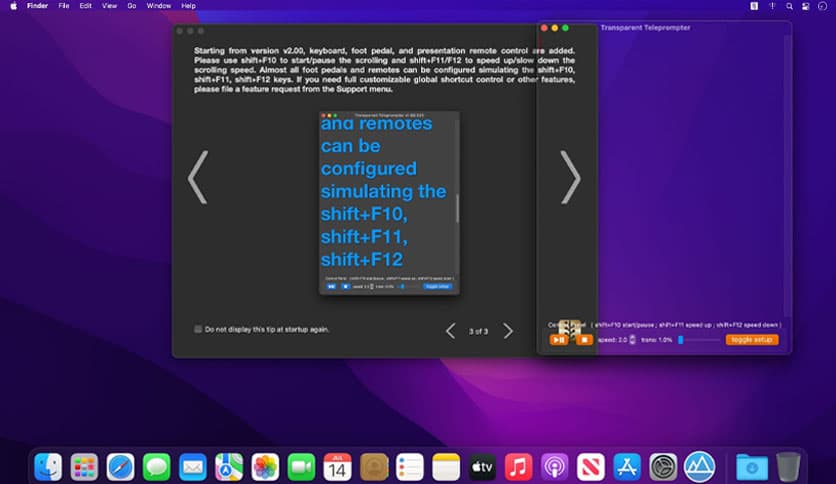Open Mail from the Dock

192,467
